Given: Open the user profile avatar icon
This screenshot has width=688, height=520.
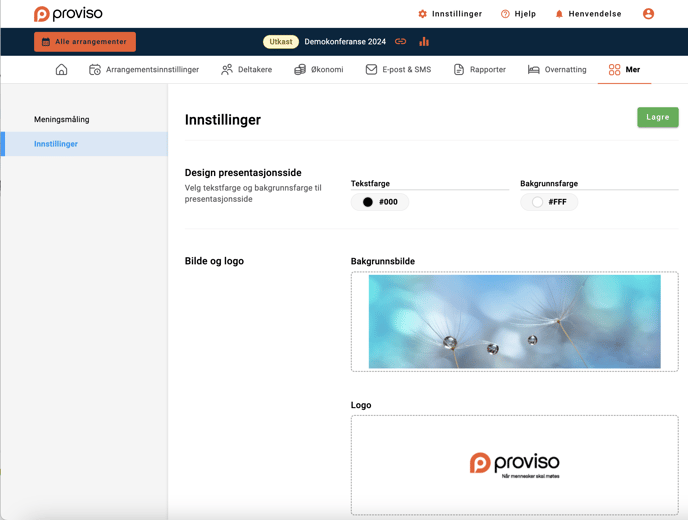Looking at the screenshot, I should coord(648,14).
